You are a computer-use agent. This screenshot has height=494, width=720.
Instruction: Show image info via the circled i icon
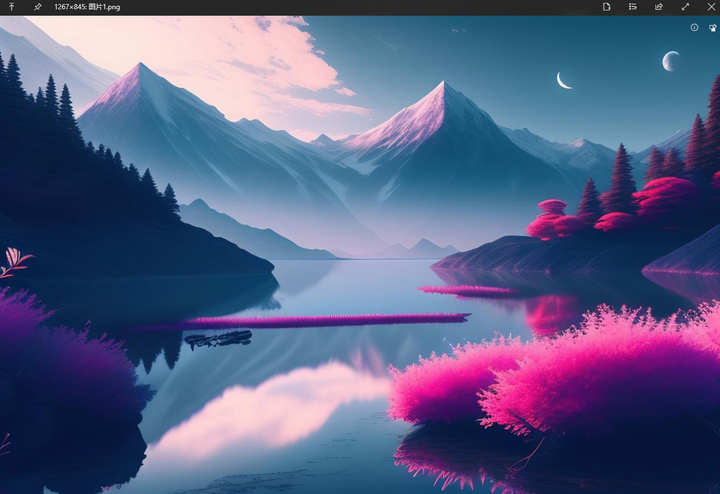[694, 28]
